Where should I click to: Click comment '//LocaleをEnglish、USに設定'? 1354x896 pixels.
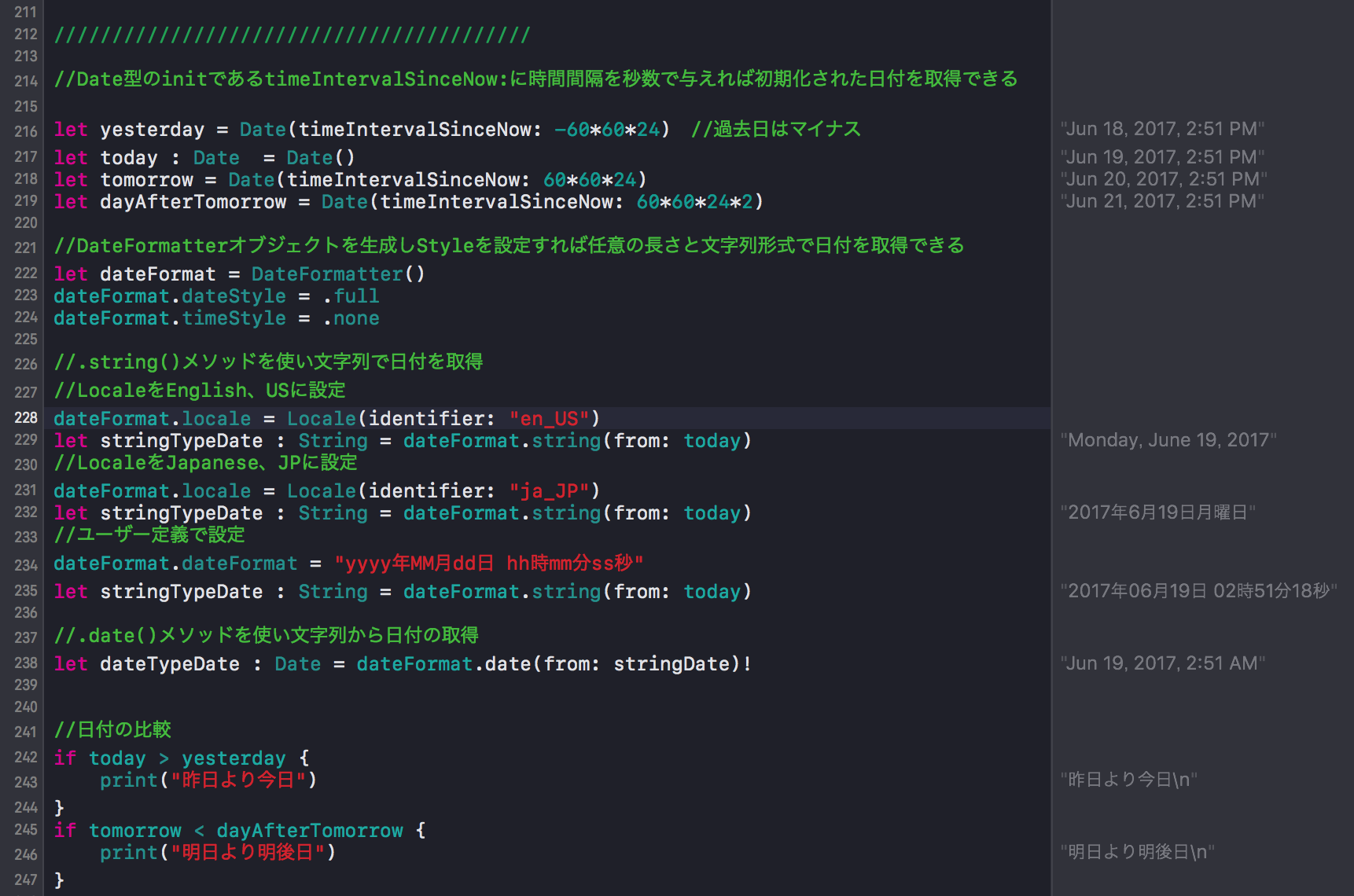click(x=200, y=391)
